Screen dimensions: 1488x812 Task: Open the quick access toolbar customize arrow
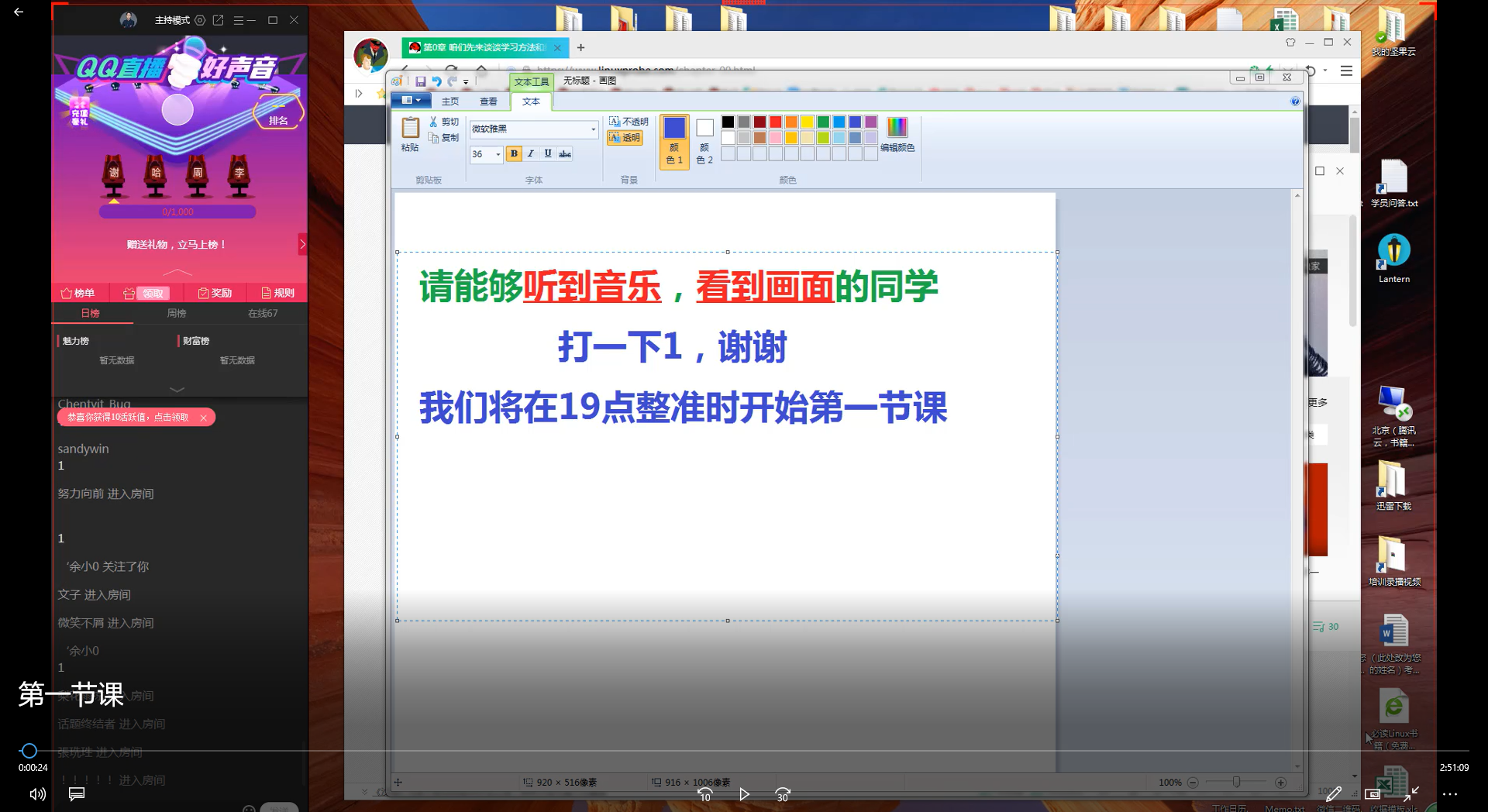[466, 82]
